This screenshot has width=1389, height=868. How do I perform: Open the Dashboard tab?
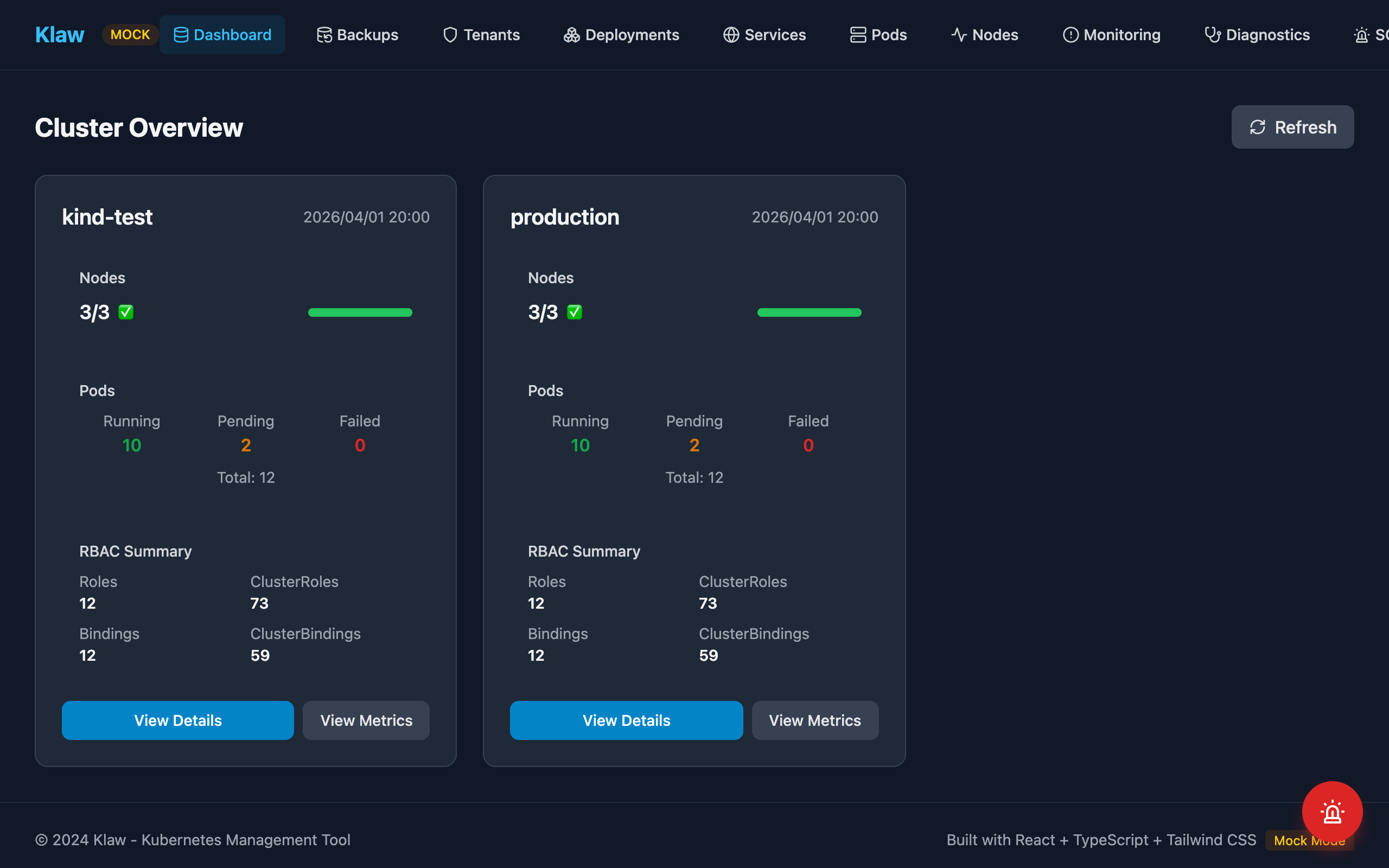[222, 35]
